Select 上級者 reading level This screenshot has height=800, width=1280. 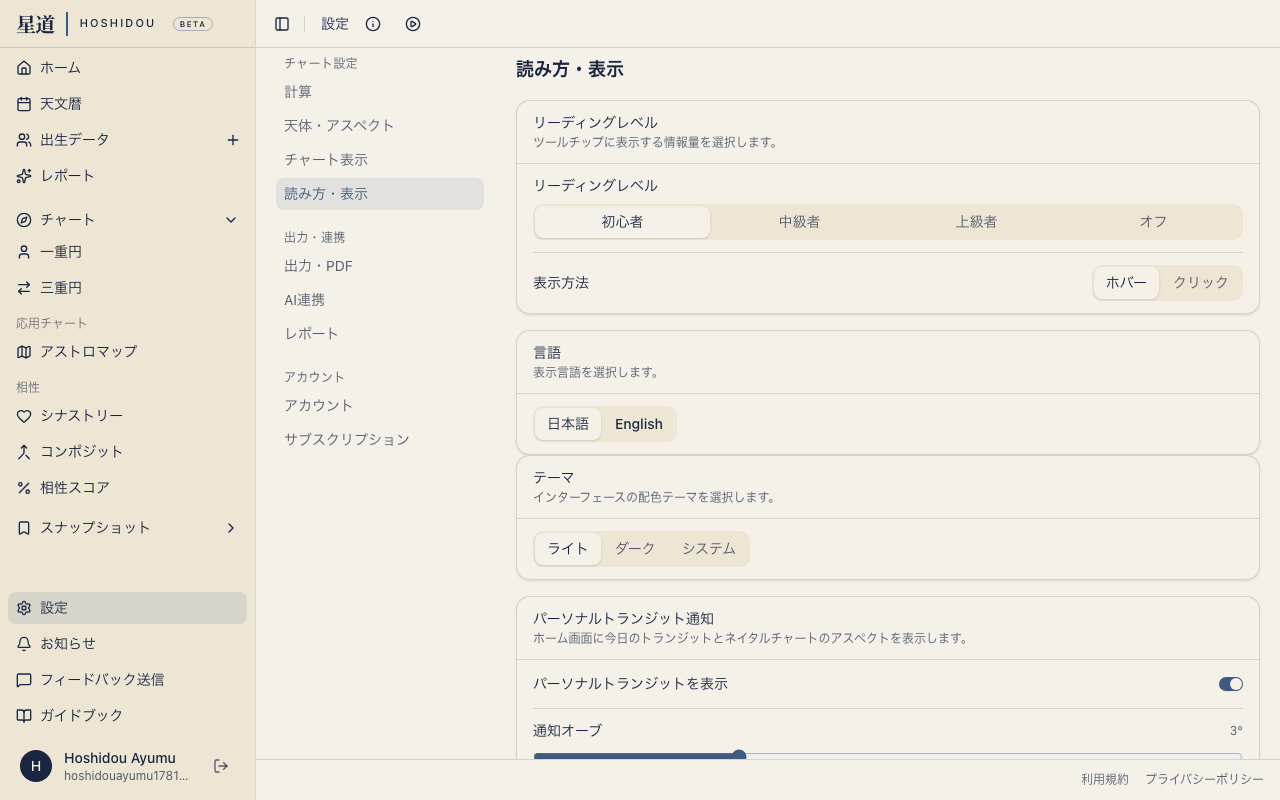click(976, 222)
